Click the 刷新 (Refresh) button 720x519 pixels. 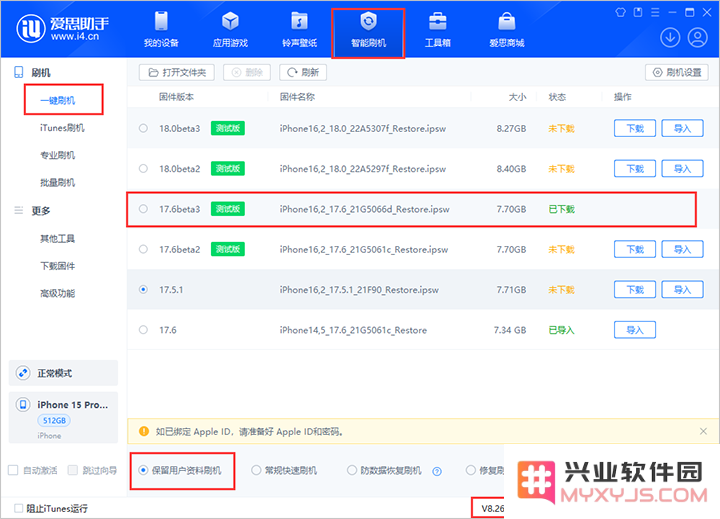(303, 73)
